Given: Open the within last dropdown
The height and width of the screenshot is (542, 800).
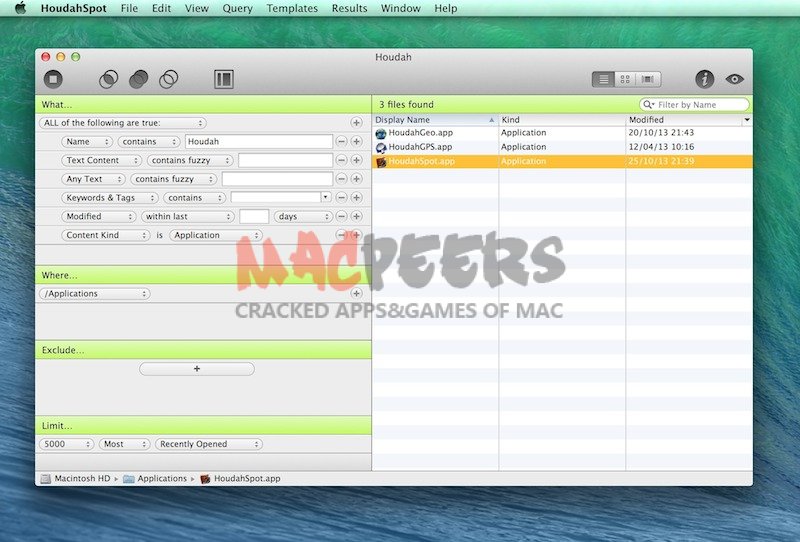Looking at the screenshot, I should (x=187, y=216).
